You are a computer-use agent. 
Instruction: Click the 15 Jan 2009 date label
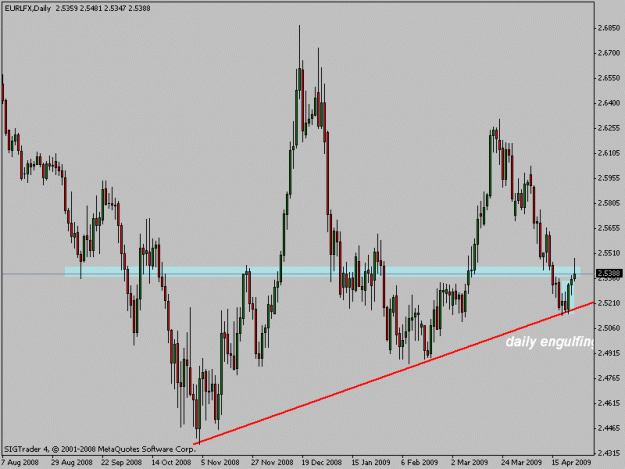(x=371, y=462)
